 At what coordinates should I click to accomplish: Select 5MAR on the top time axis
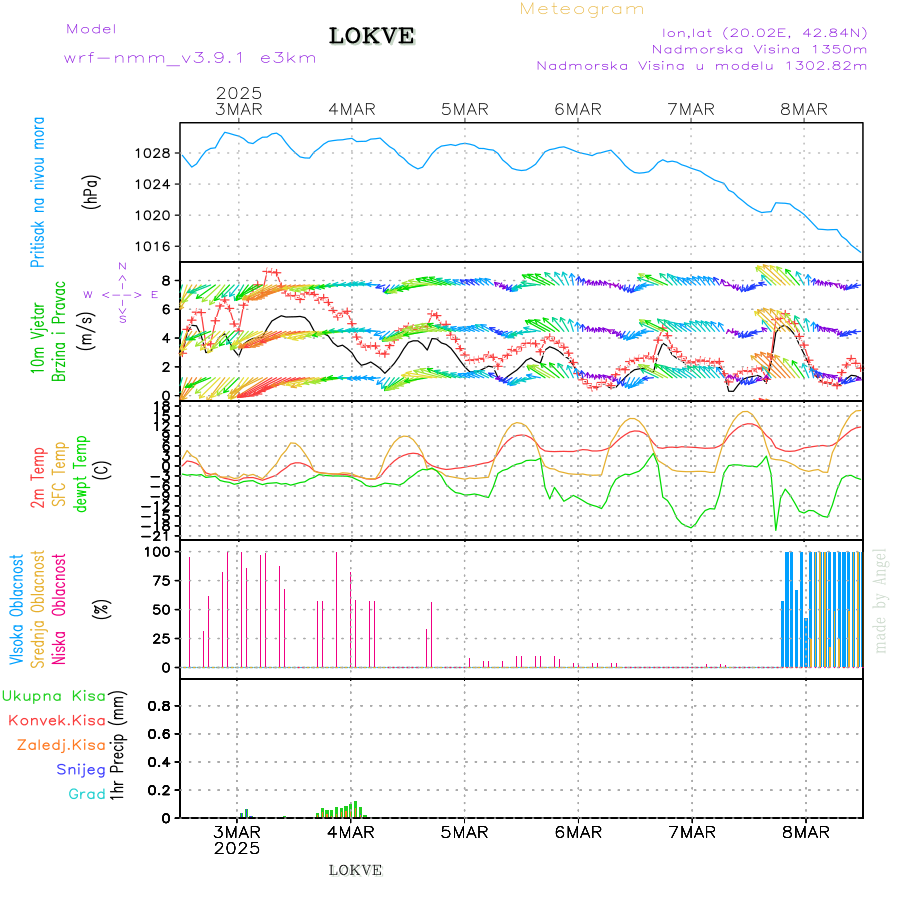pos(465,109)
